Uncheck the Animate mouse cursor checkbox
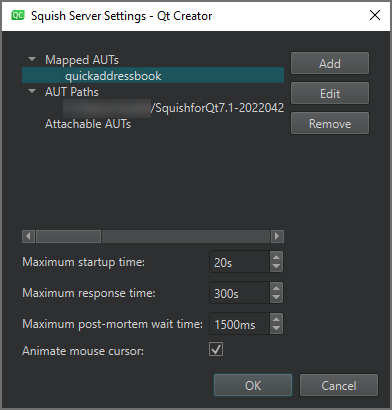The image size is (392, 410). coord(216,350)
